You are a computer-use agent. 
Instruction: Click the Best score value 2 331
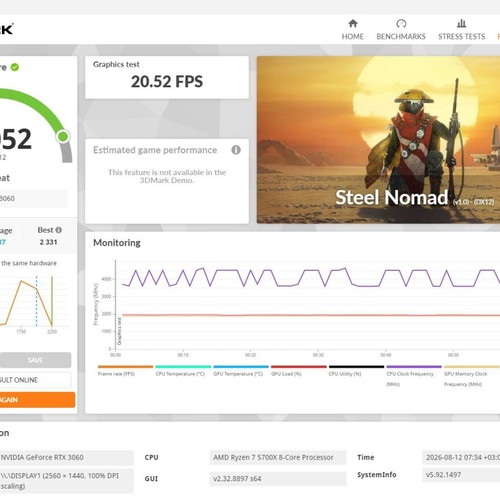coord(49,242)
